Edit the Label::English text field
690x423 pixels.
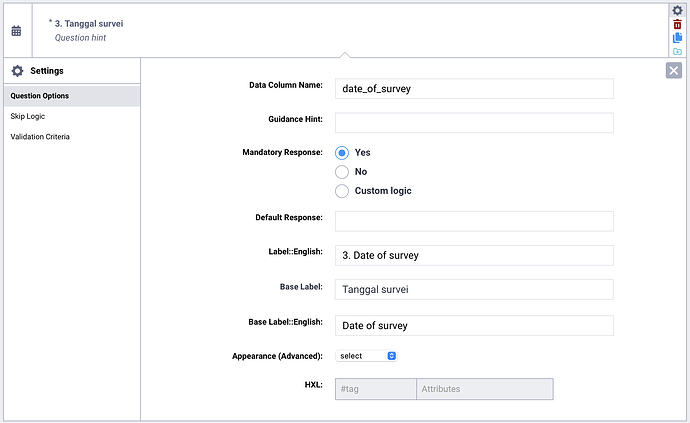(x=474, y=255)
